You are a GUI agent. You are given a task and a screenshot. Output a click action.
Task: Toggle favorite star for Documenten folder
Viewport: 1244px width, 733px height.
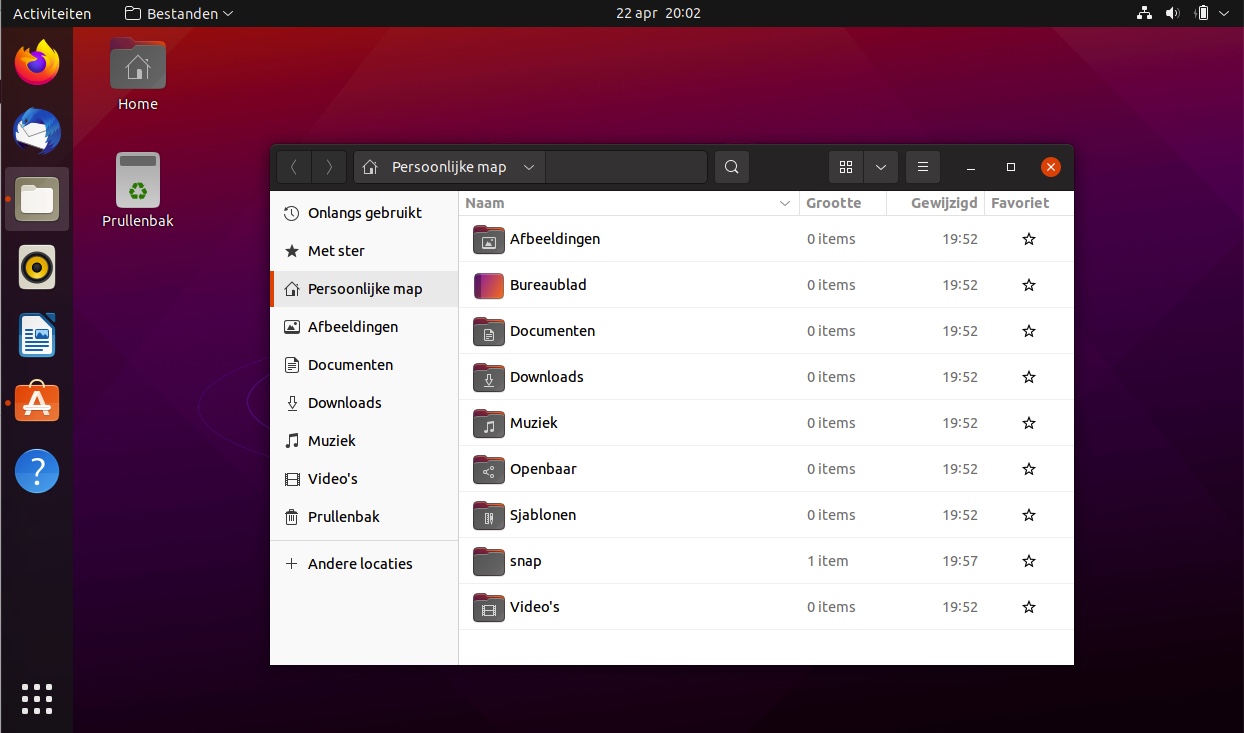click(1029, 331)
